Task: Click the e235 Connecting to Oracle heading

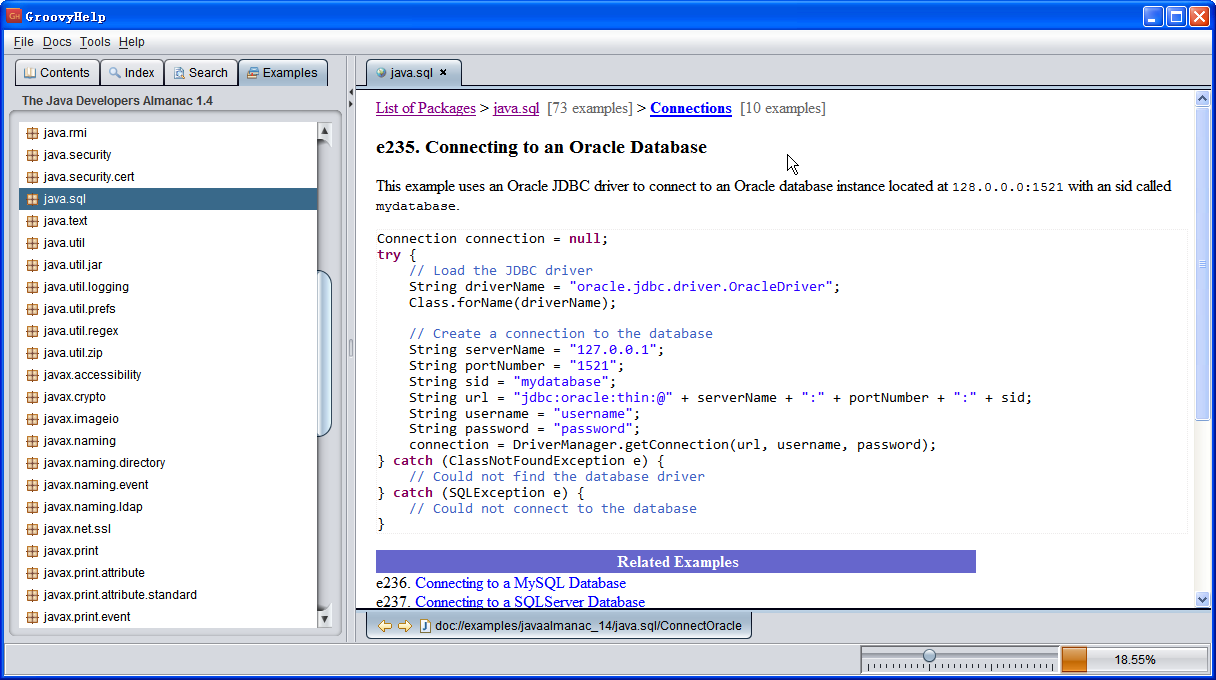Action: (541, 147)
